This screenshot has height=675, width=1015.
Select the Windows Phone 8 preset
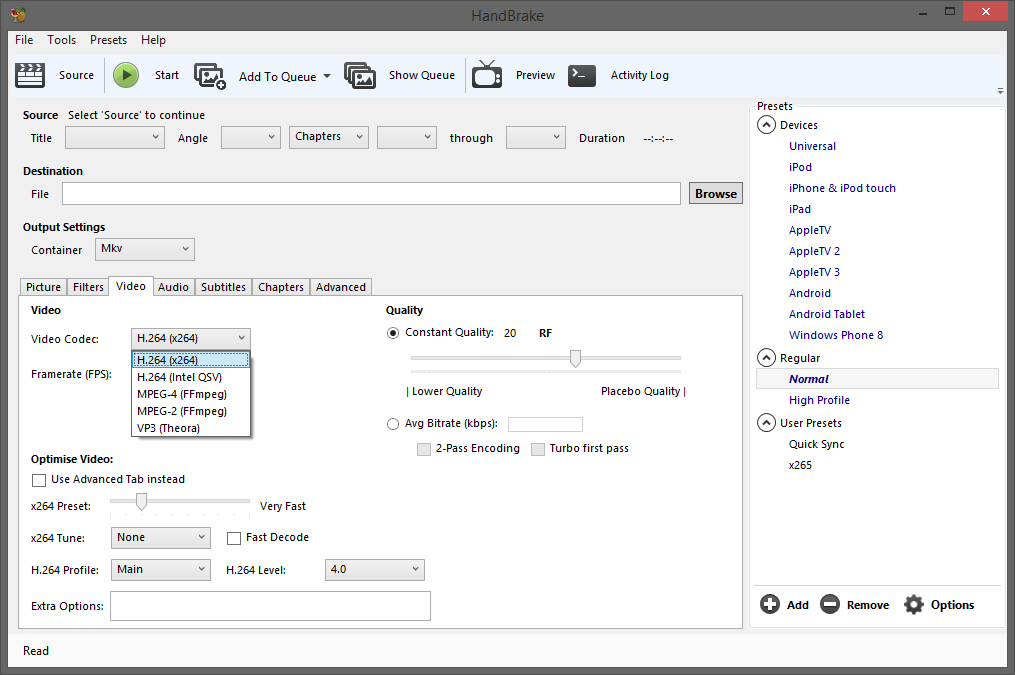click(x=836, y=335)
